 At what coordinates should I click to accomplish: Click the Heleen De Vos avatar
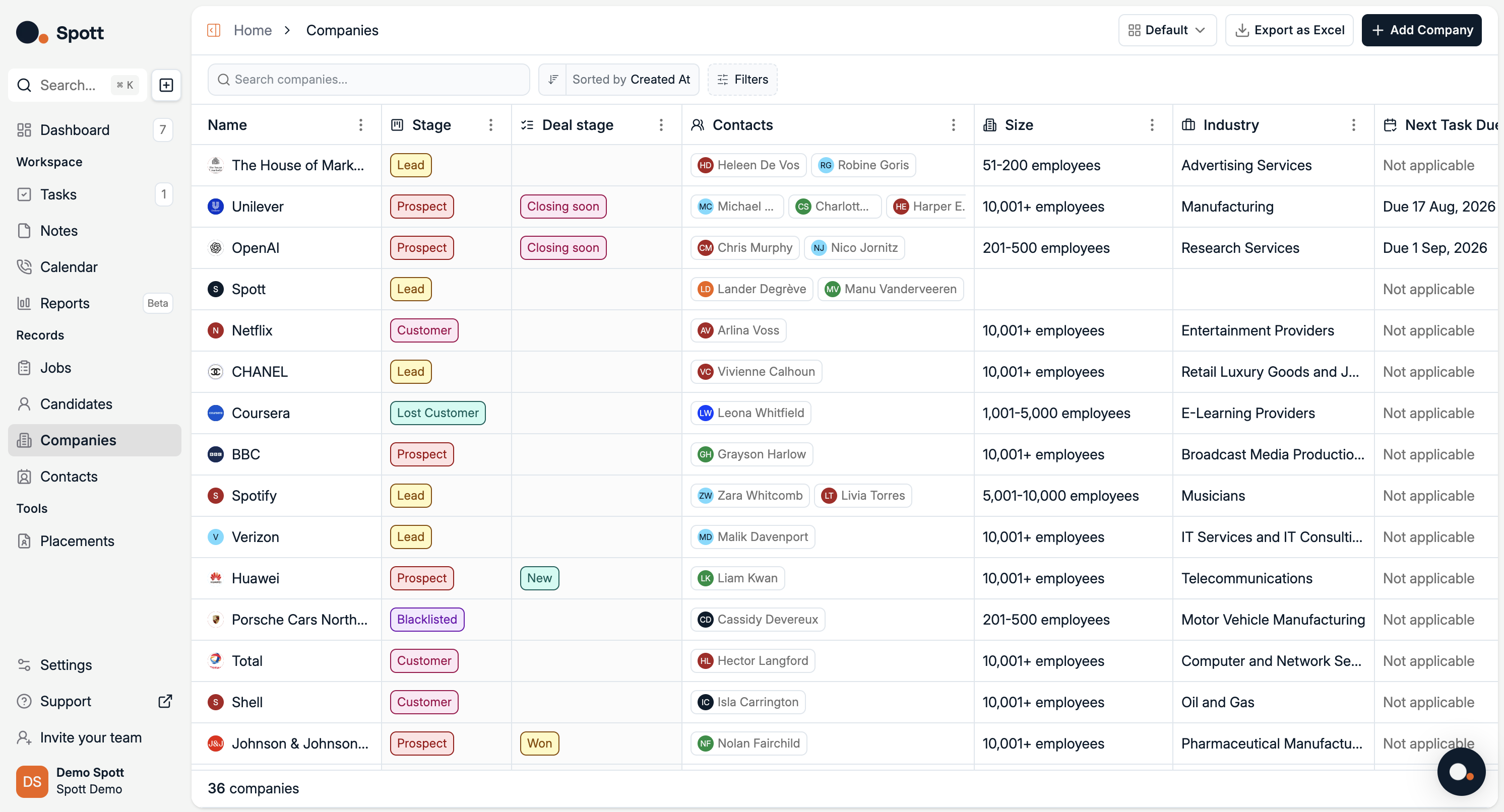(705, 165)
